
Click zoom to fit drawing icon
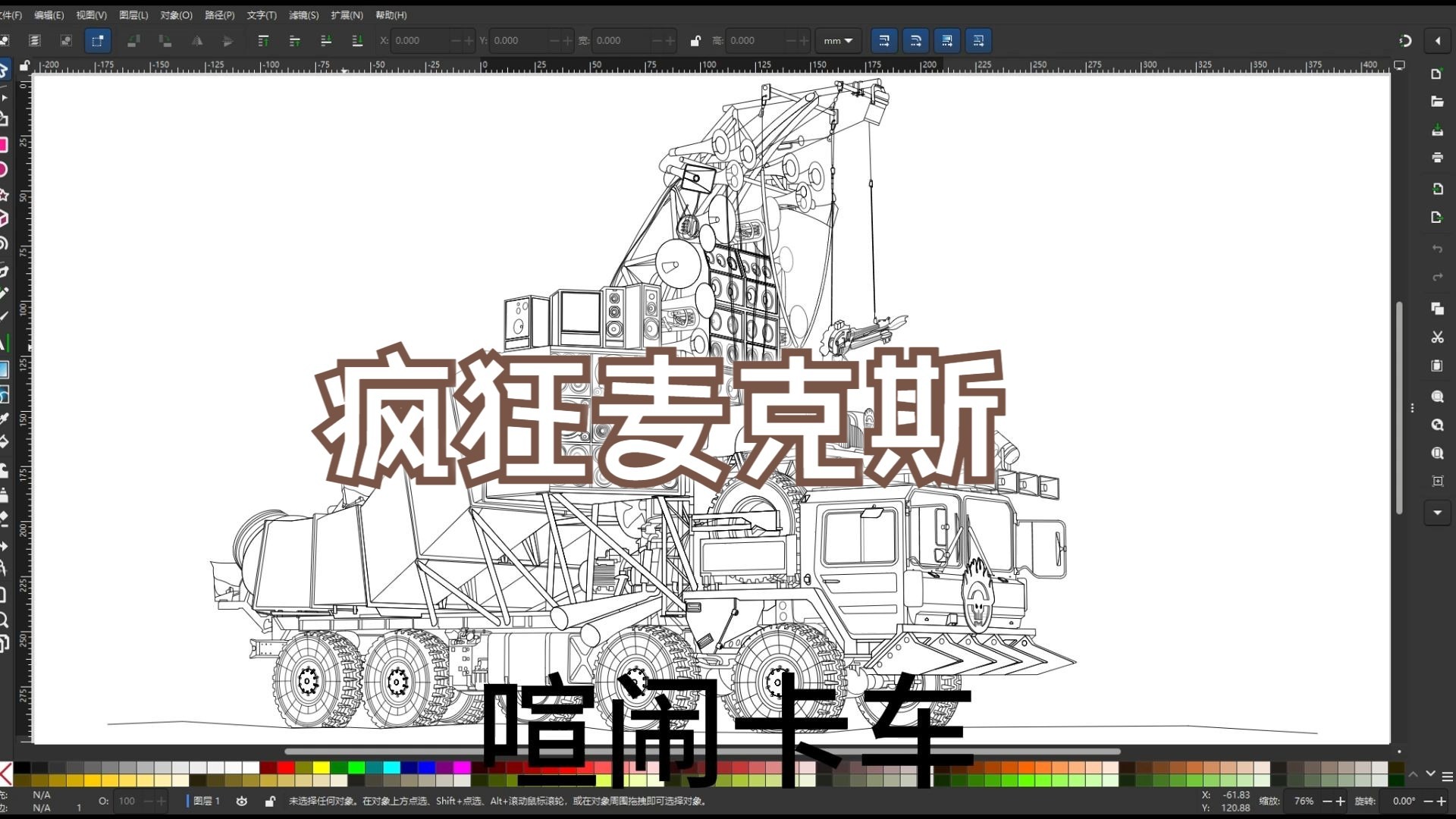coord(1437,425)
